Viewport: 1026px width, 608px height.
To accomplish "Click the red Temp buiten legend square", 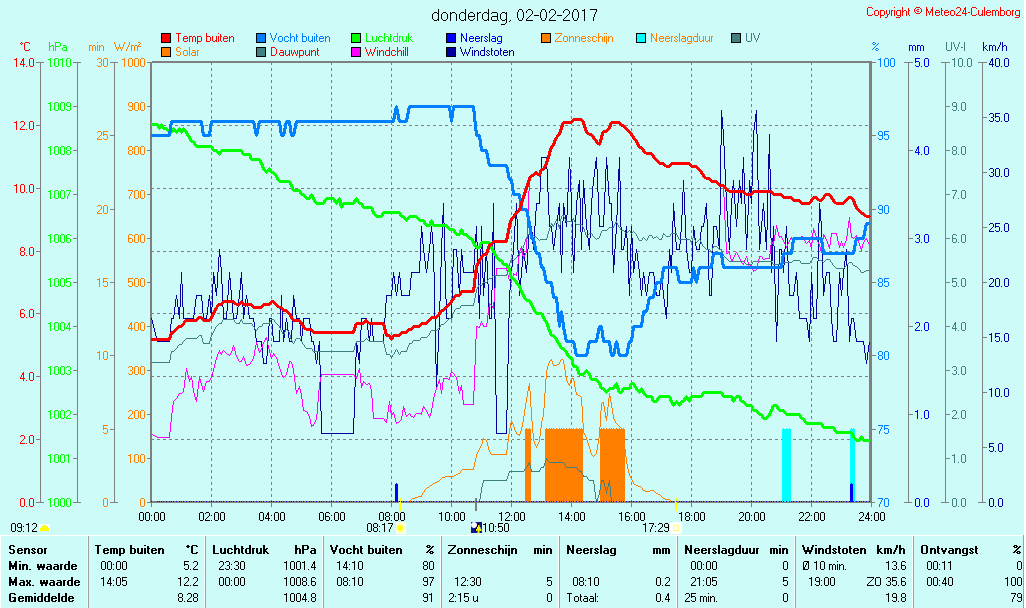I will coord(166,38).
